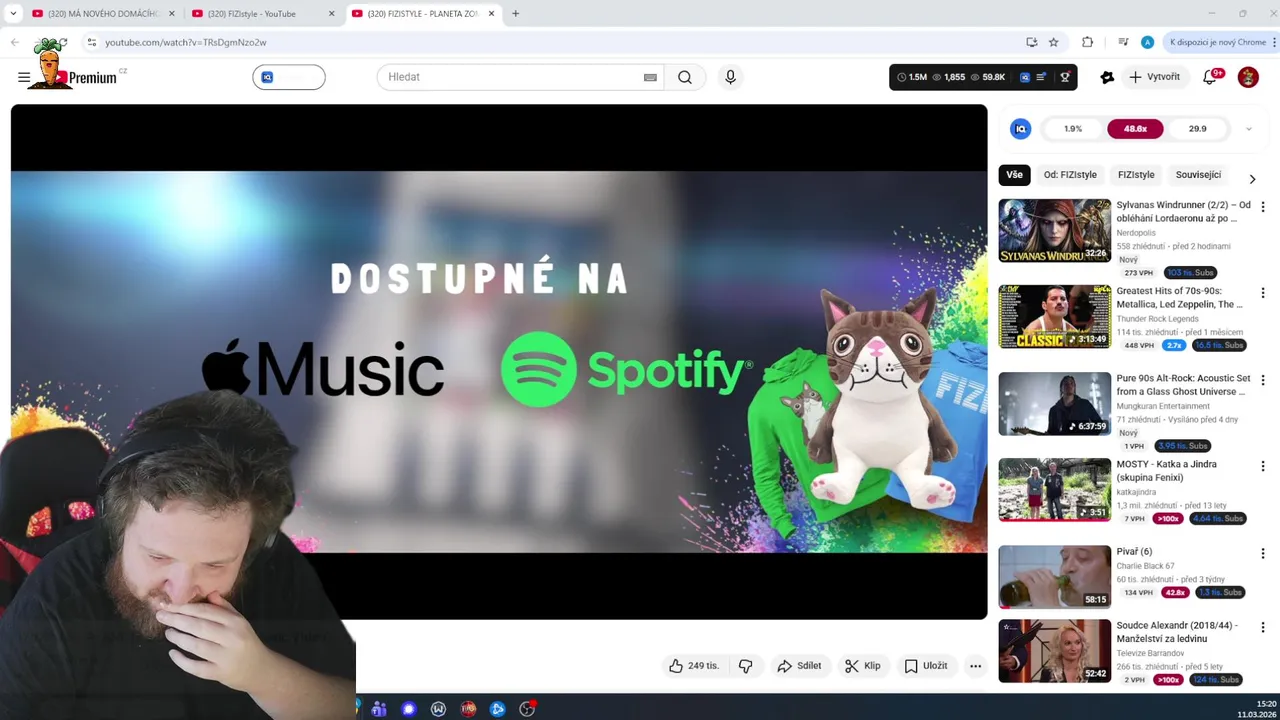The height and width of the screenshot is (720, 1280).
Task: Open the Vytvořit create button
Action: click(x=1154, y=77)
